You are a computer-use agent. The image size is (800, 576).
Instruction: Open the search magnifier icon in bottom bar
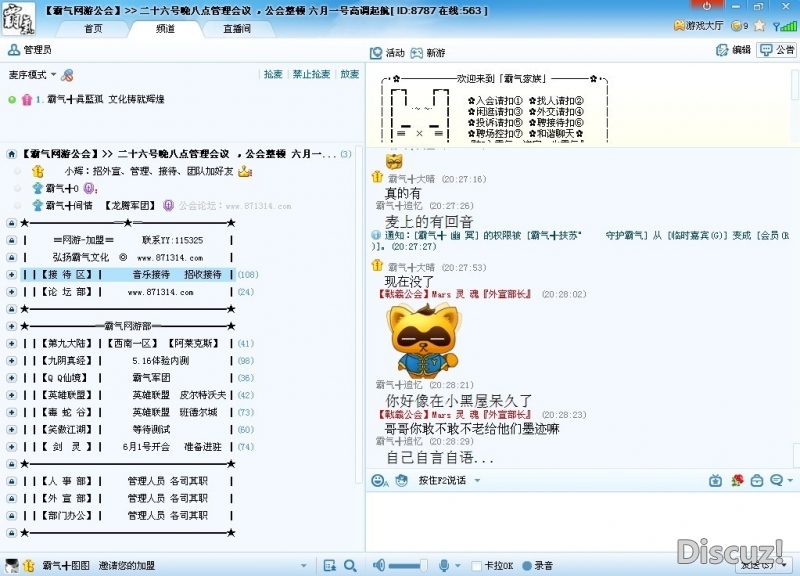[350, 565]
